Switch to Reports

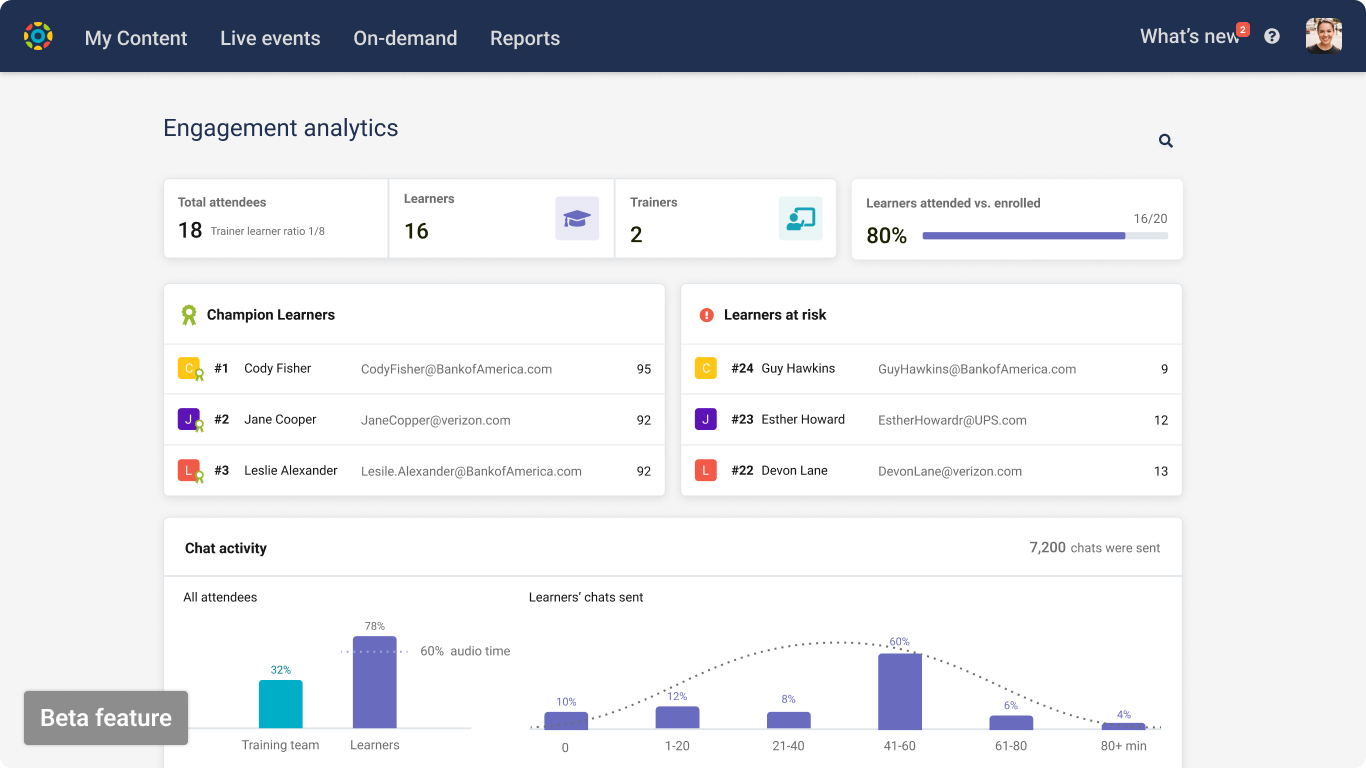pos(525,38)
